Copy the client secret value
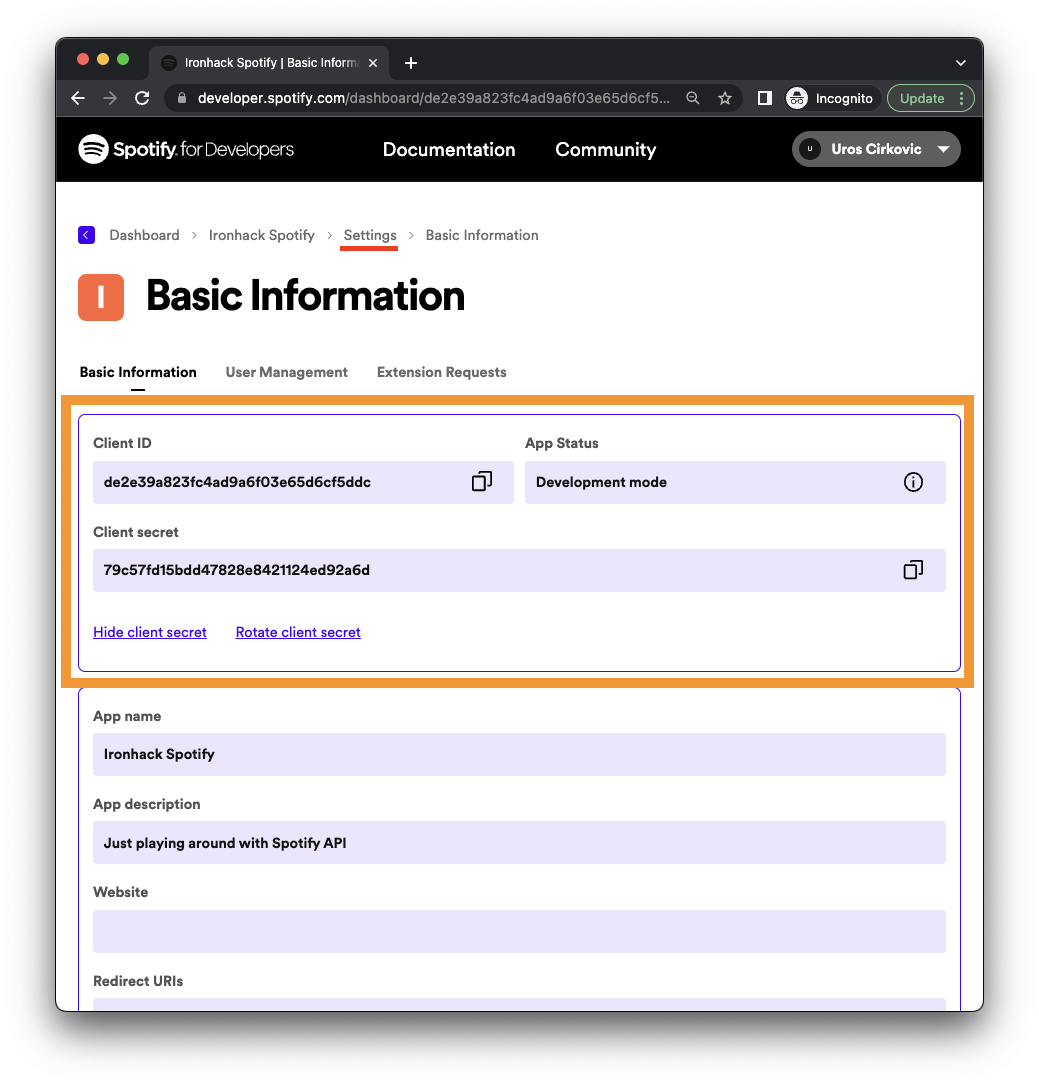The height and width of the screenshot is (1085, 1039). coord(913,569)
